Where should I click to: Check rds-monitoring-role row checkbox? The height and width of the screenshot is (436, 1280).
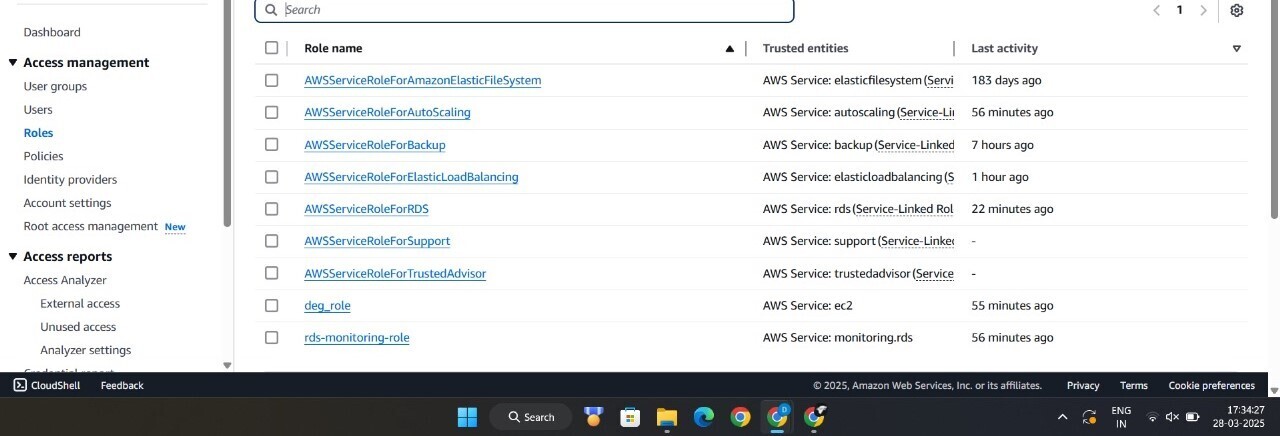click(271, 338)
